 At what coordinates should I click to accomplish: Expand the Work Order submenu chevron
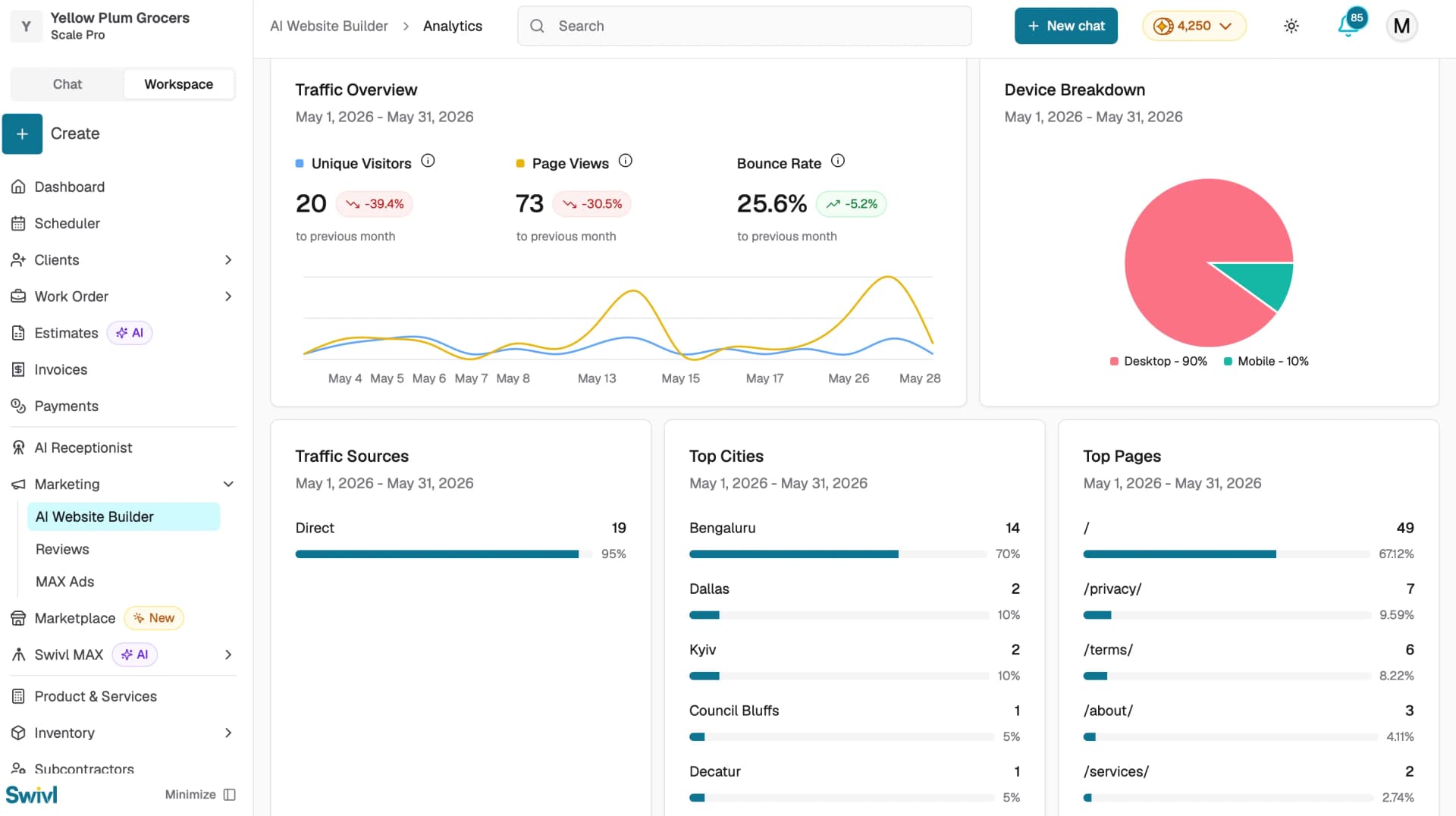click(228, 297)
